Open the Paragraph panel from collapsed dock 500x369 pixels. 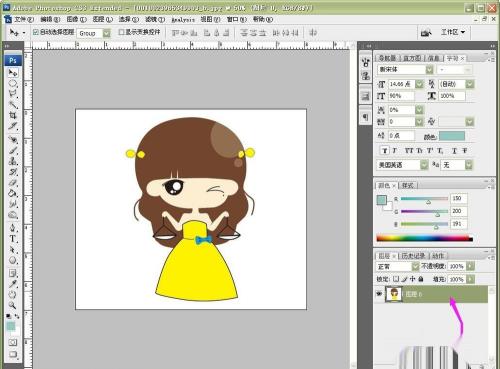366,117
